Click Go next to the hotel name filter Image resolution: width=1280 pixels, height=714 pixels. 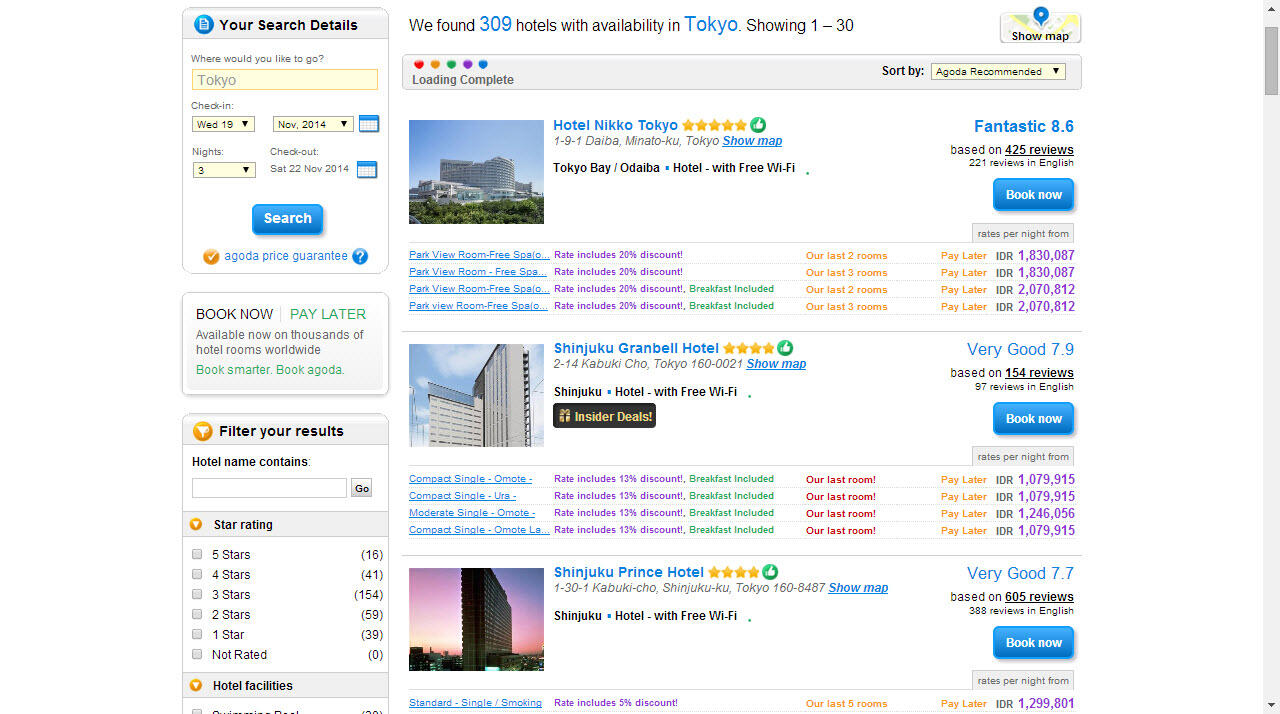(361, 488)
